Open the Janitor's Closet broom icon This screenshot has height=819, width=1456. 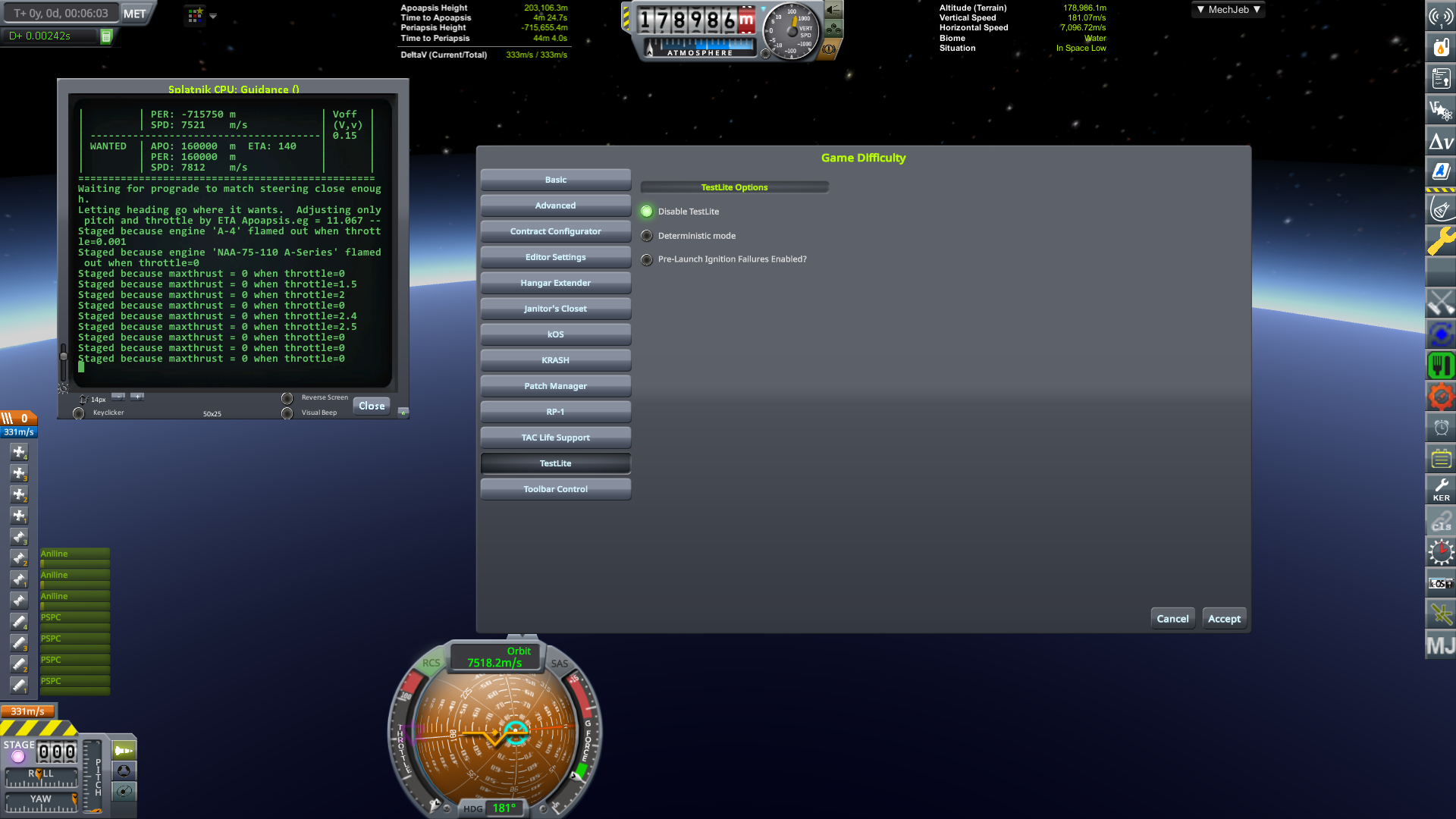click(1441, 303)
